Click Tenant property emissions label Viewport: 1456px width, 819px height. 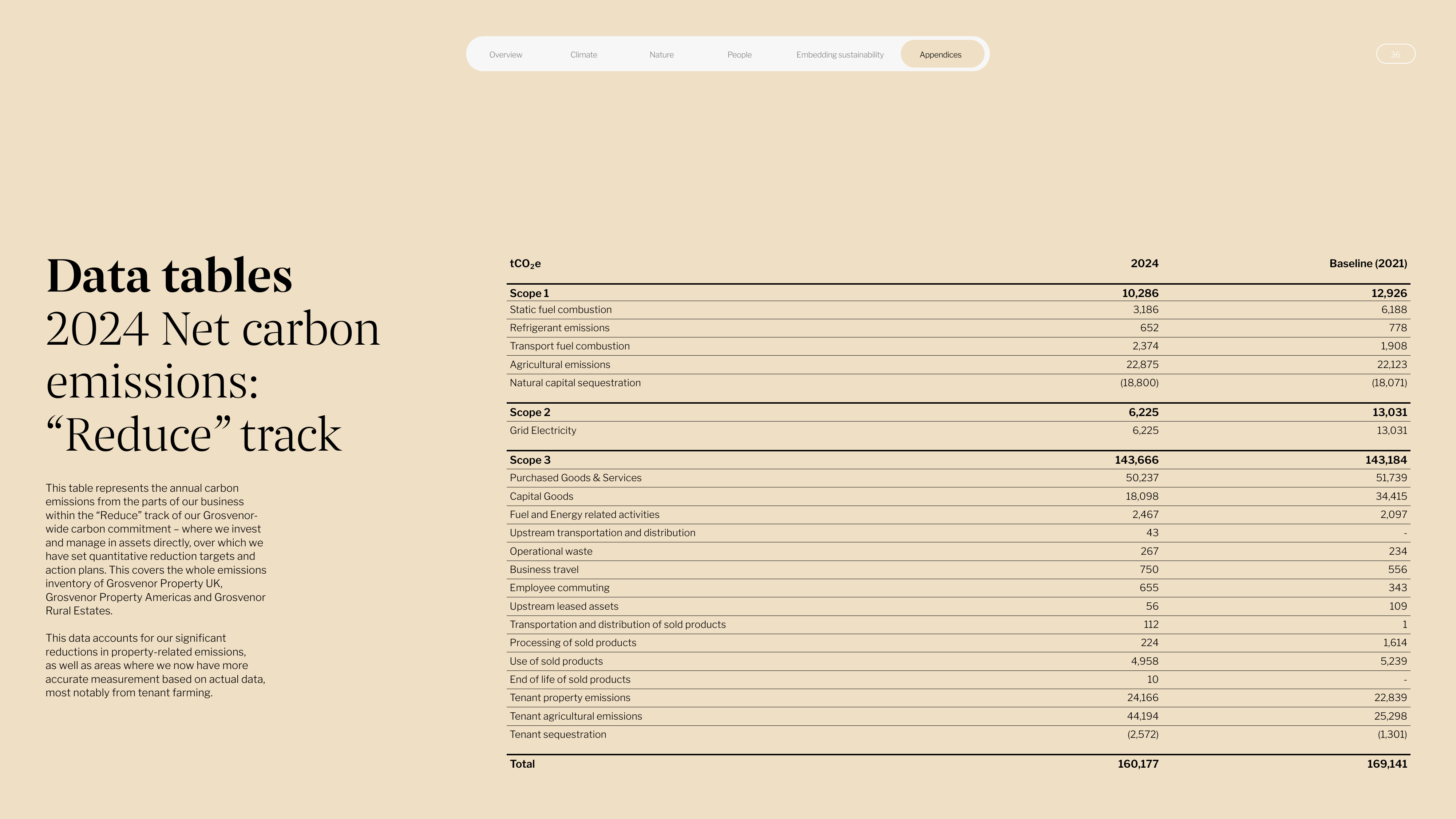pos(570,697)
